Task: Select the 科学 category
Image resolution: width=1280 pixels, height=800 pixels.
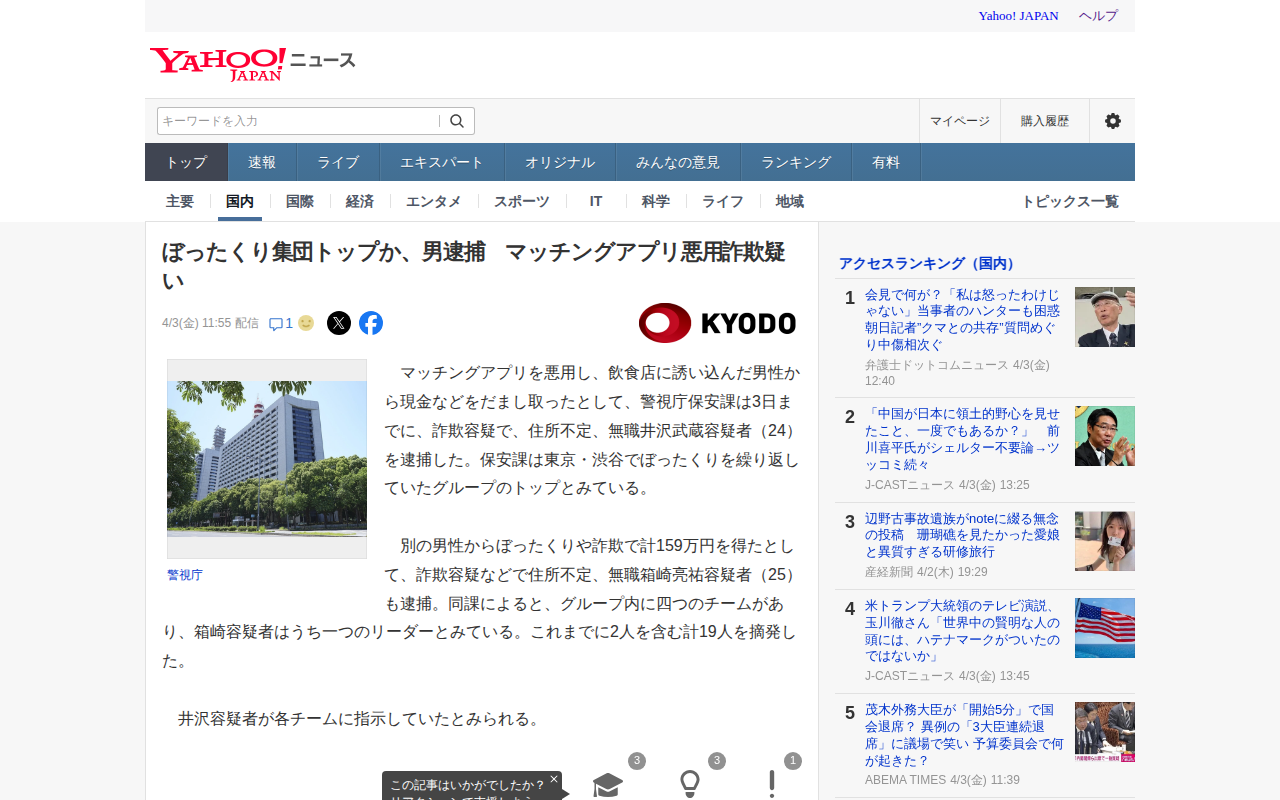Action: tap(656, 201)
